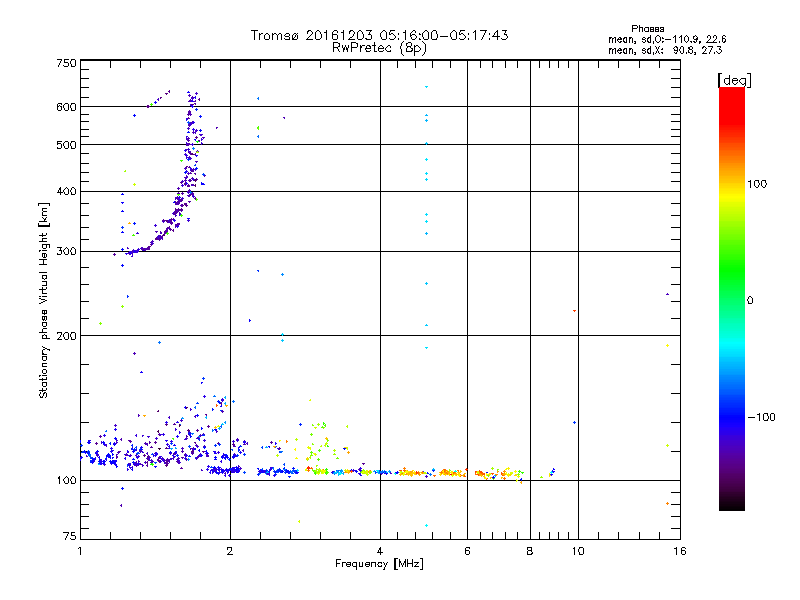Click the x-axis tick label '6'
This screenshot has height=600, width=800.
click(467, 551)
